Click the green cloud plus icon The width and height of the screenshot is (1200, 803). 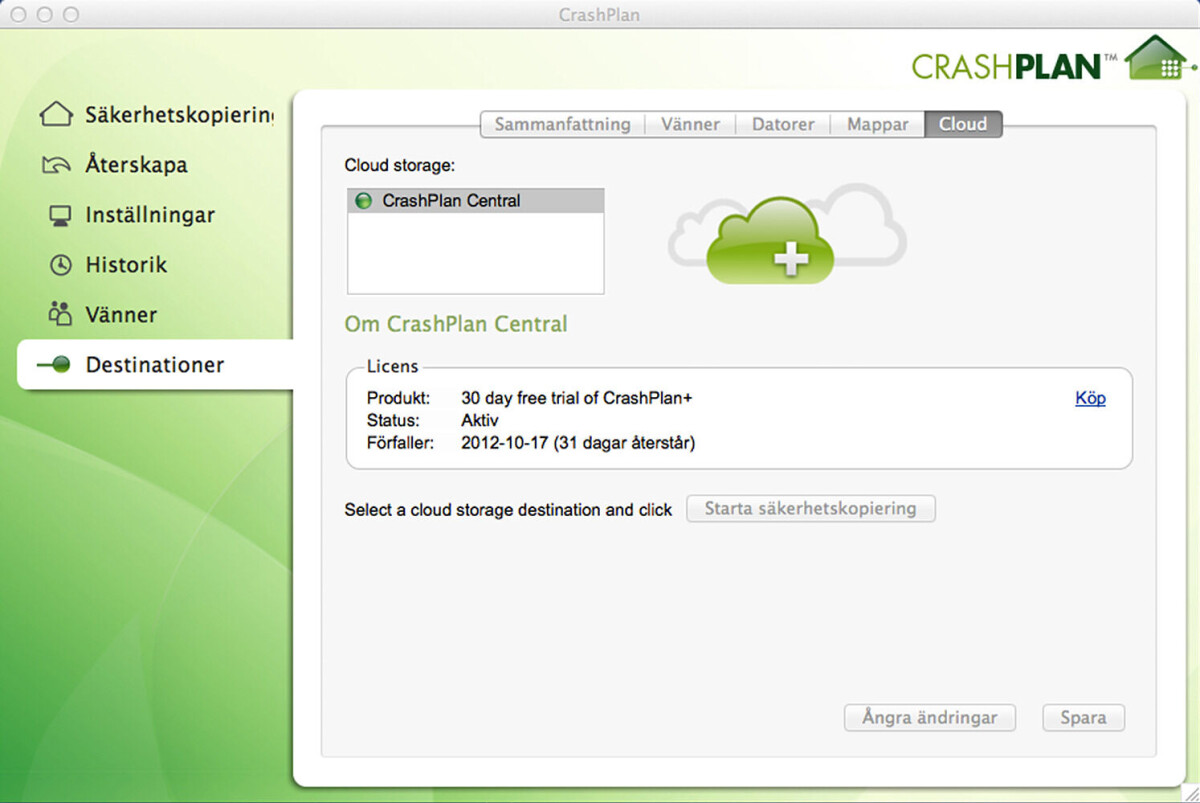click(770, 241)
